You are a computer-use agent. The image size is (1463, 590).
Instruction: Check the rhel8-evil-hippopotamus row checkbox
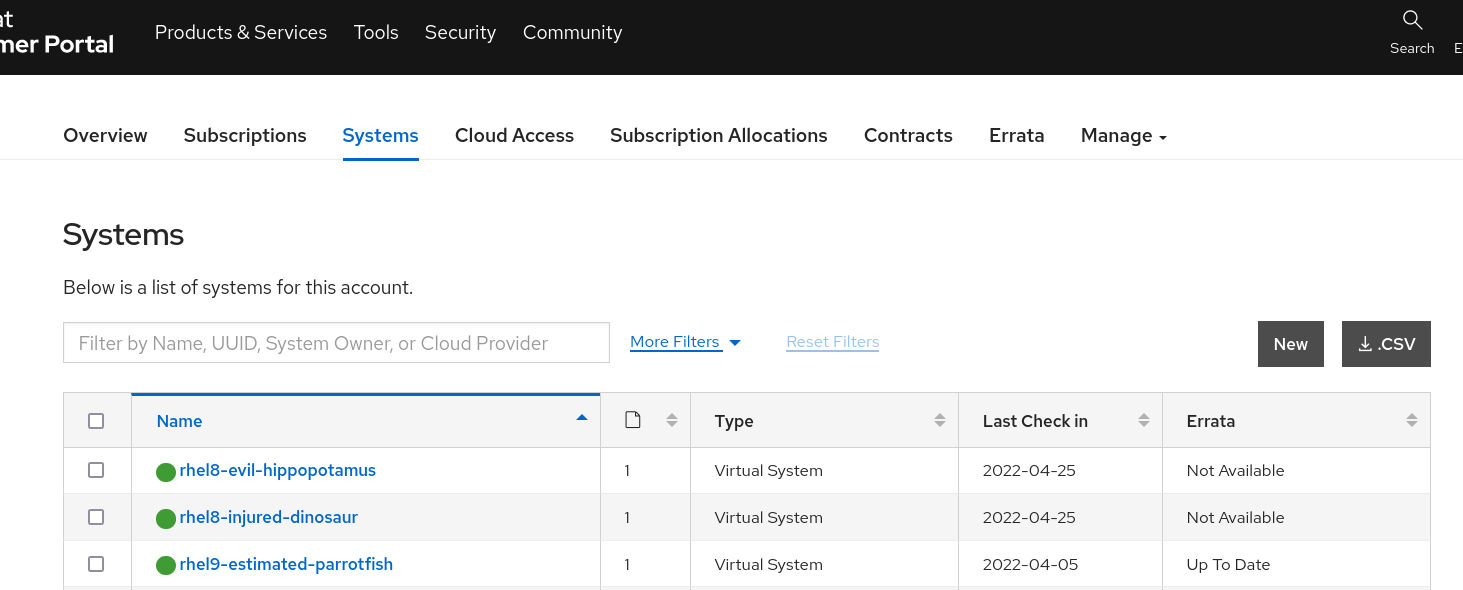tap(96, 470)
